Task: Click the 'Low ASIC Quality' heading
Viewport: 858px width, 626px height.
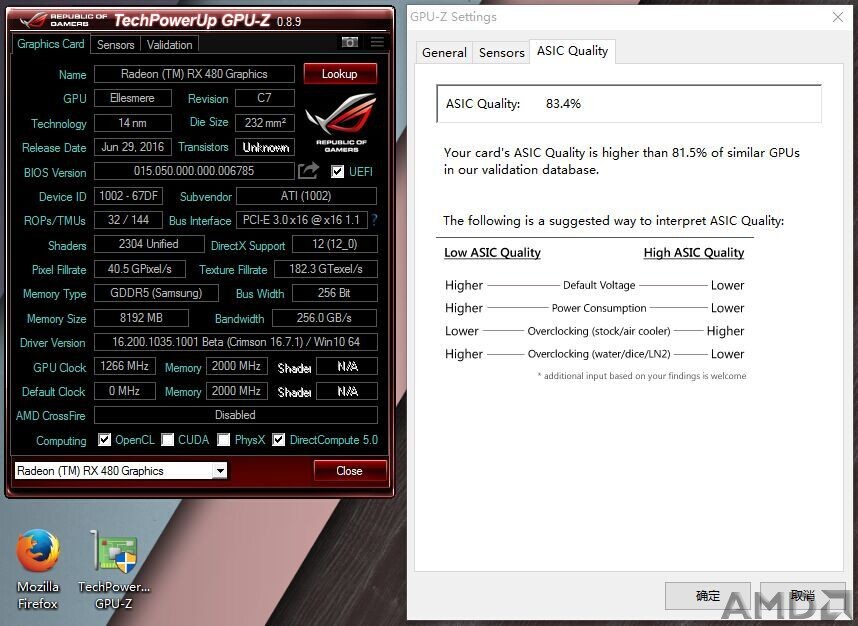Action: point(492,252)
